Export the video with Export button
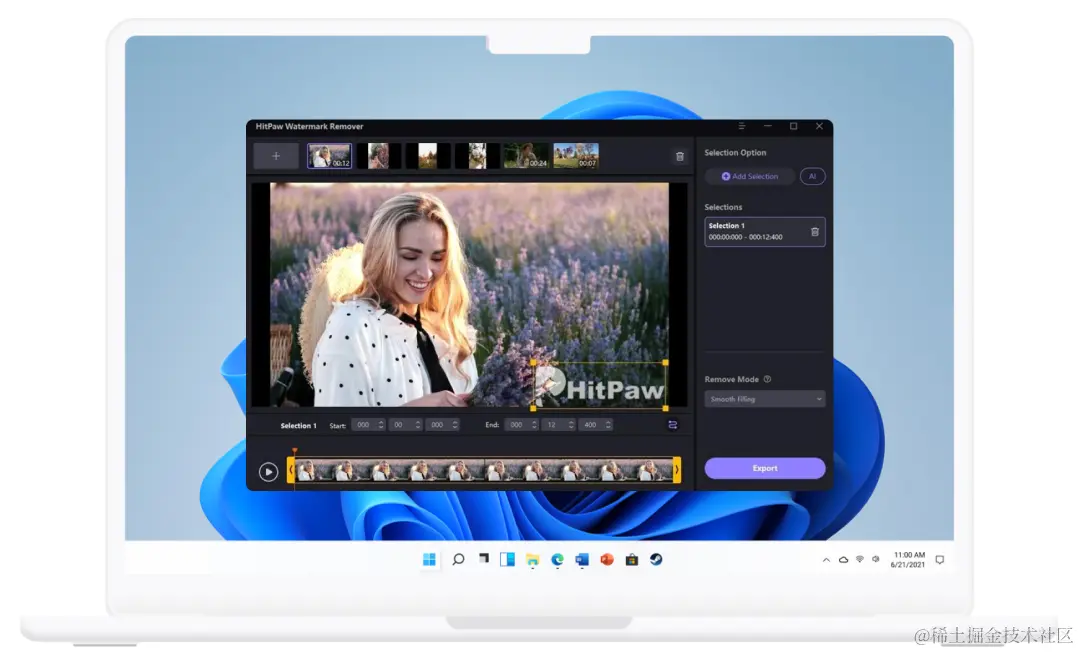The height and width of the screenshot is (652, 1080). tap(765, 468)
